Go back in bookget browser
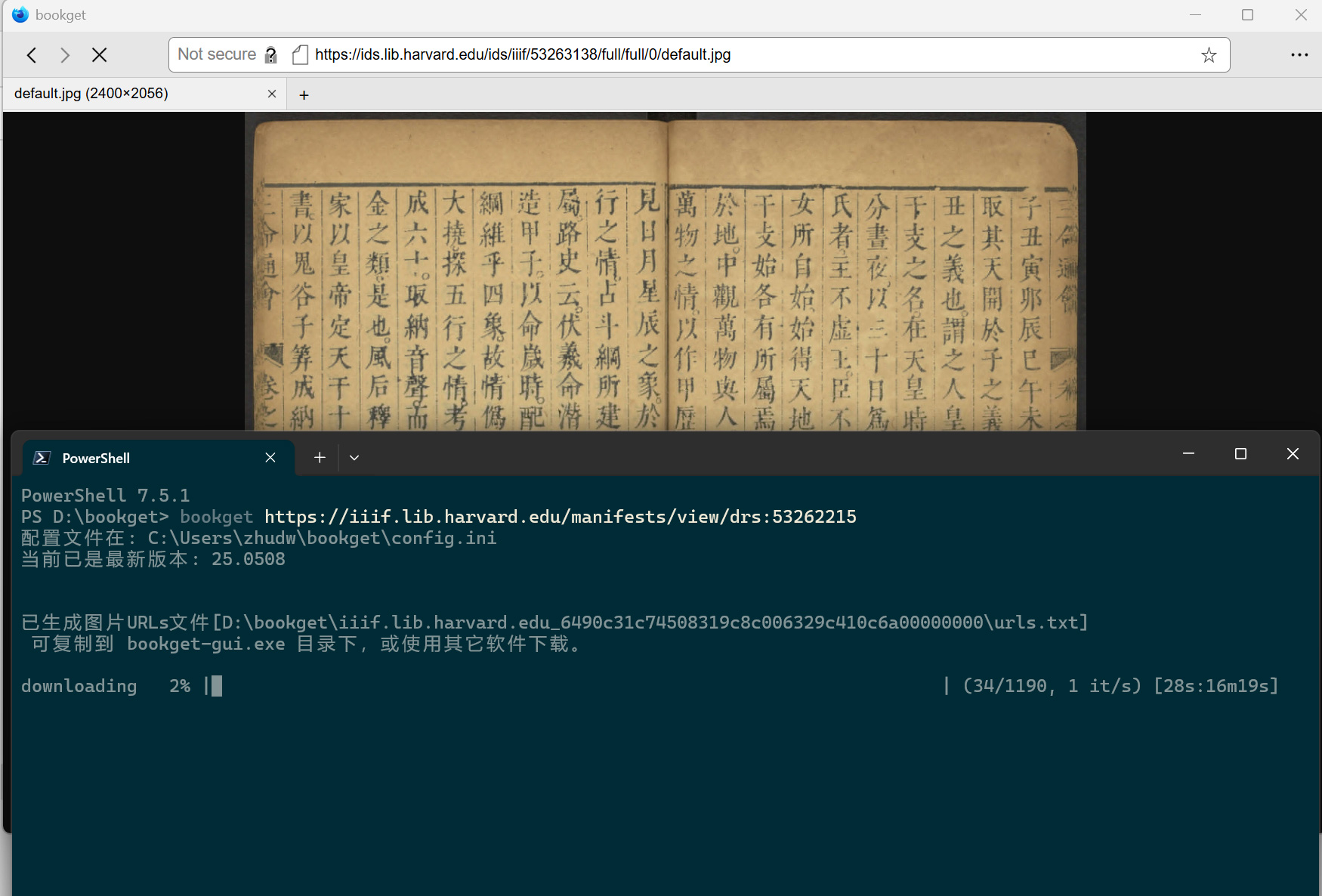Viewport: 1322px width, 896px height. pos(32,54)
